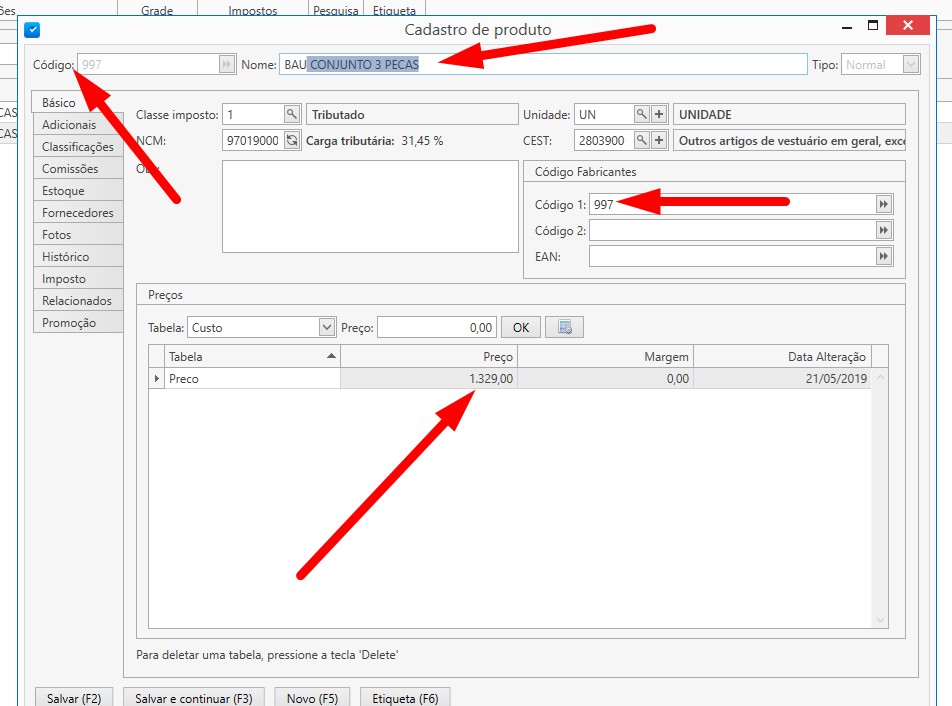Sort by the Tabela column header

click(250, 357)
